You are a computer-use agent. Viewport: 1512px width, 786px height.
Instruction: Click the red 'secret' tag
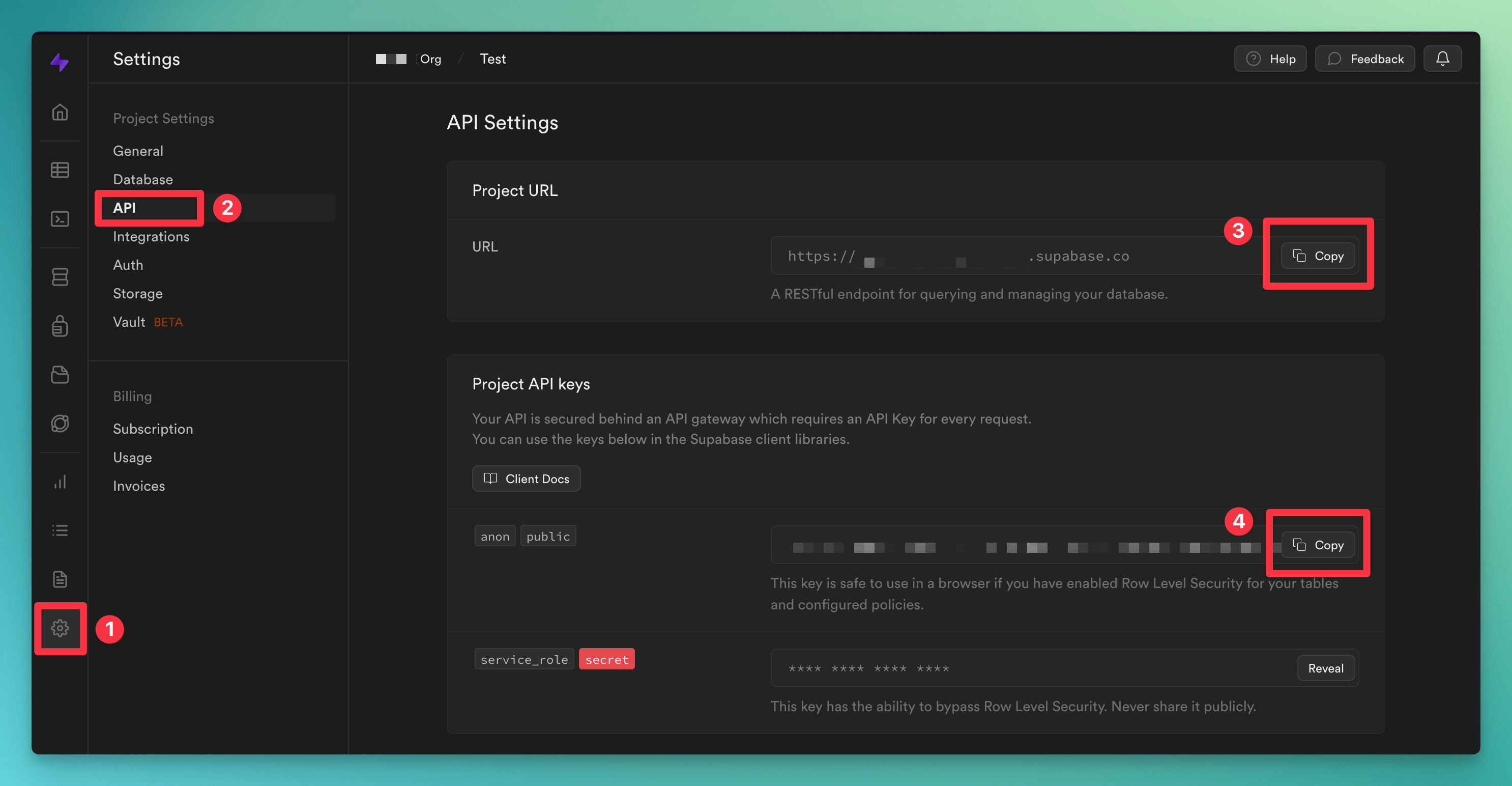pos(606,659)
